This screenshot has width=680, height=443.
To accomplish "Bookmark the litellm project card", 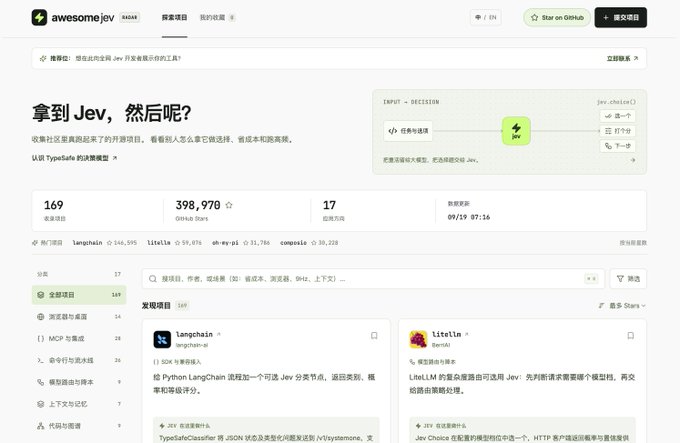I will pyautogui.click(x=631, y=336).
